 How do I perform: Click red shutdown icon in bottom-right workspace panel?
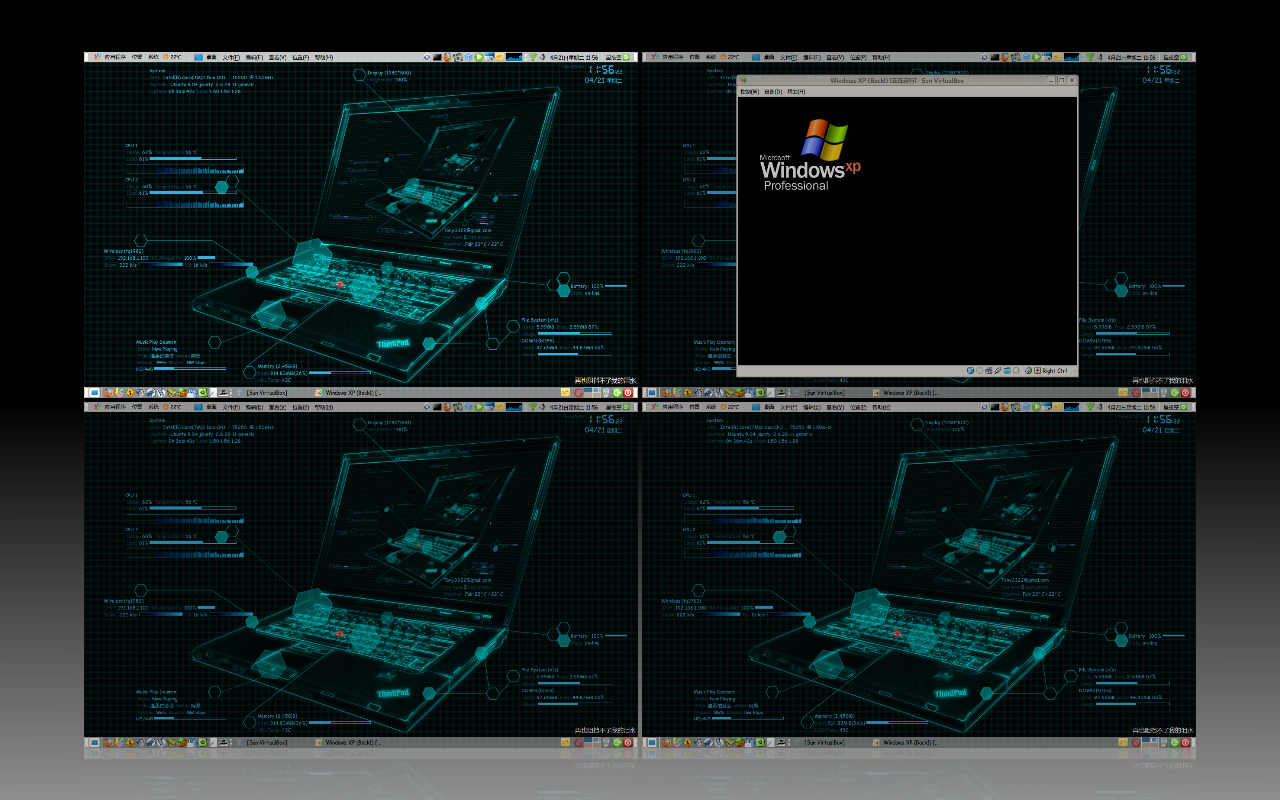tap(1185, 742)
